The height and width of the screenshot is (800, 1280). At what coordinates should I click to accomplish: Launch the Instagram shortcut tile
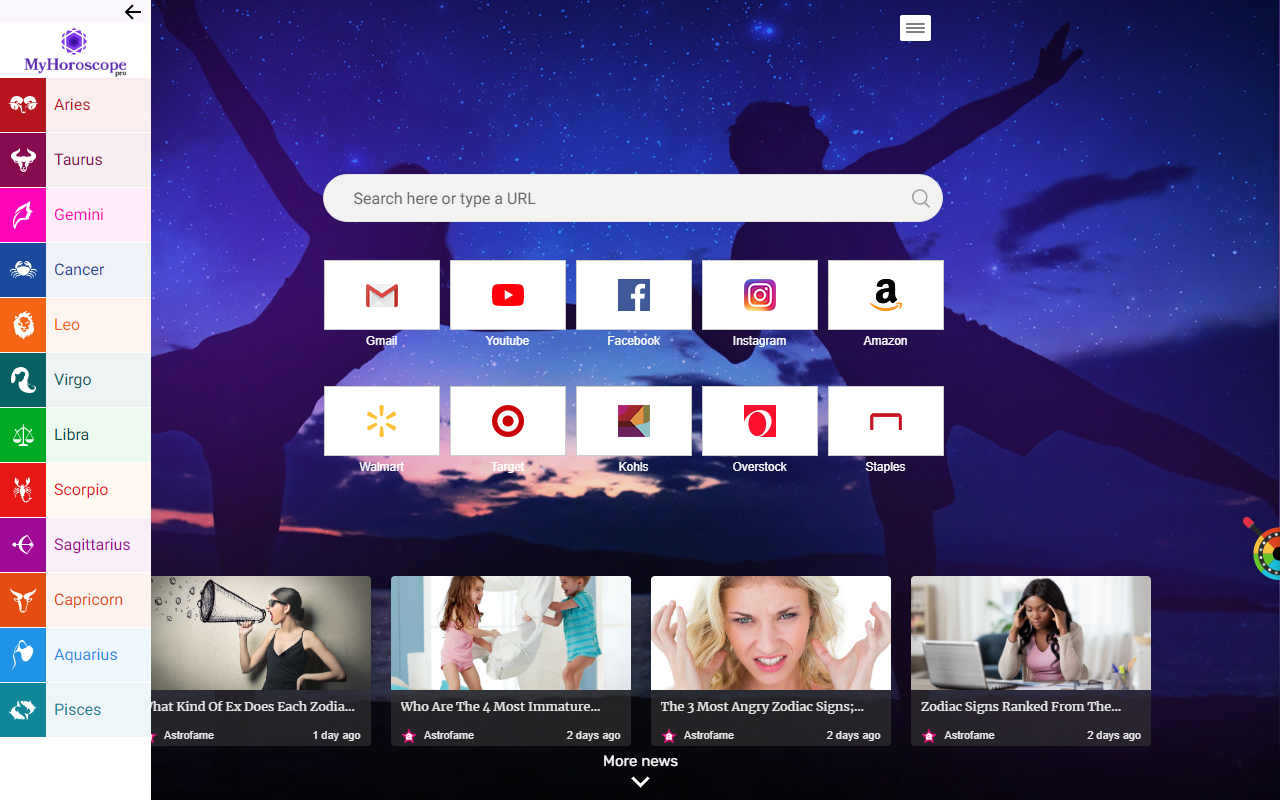pyautogui.click(x=759, y=295)
